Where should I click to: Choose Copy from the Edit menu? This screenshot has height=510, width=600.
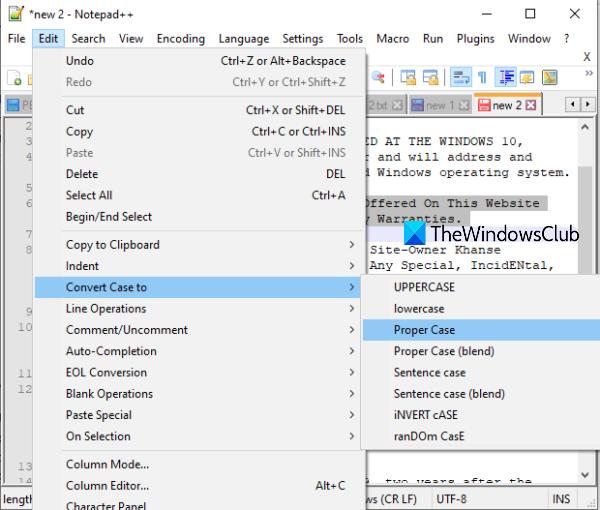click(197, 132)
